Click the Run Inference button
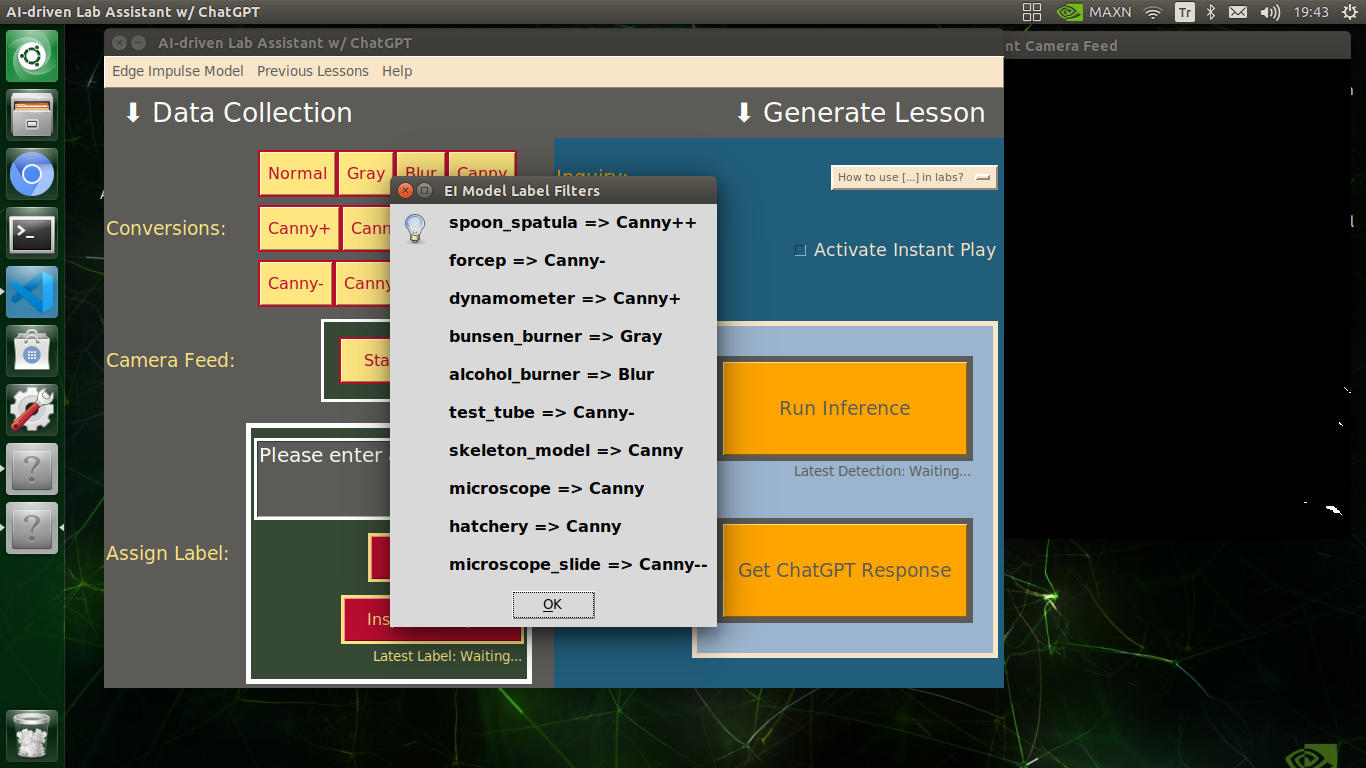 [845, 408]
